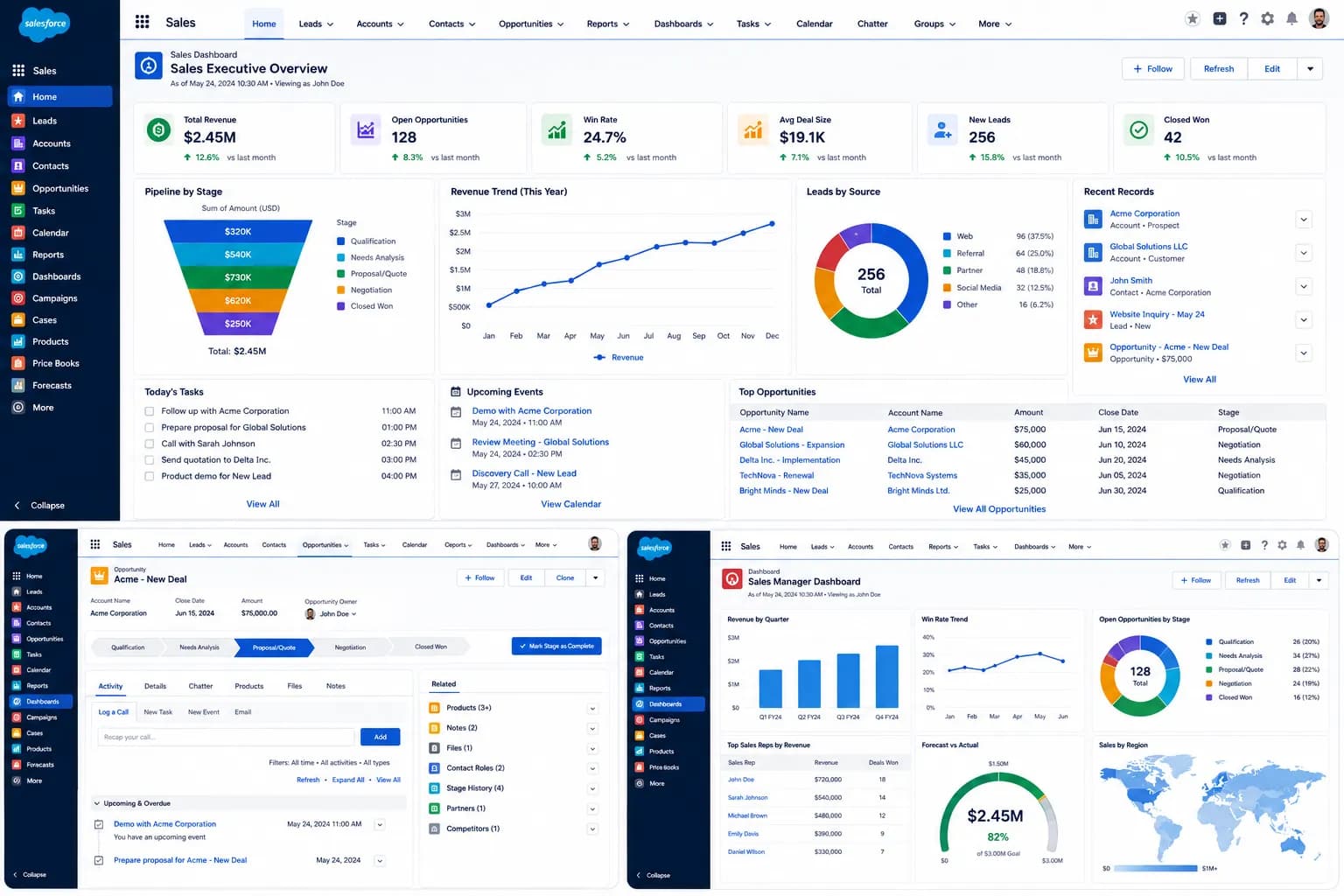
Task: Click the crown icon beside the Acme - New Deal record title
Action: point(99,575)
